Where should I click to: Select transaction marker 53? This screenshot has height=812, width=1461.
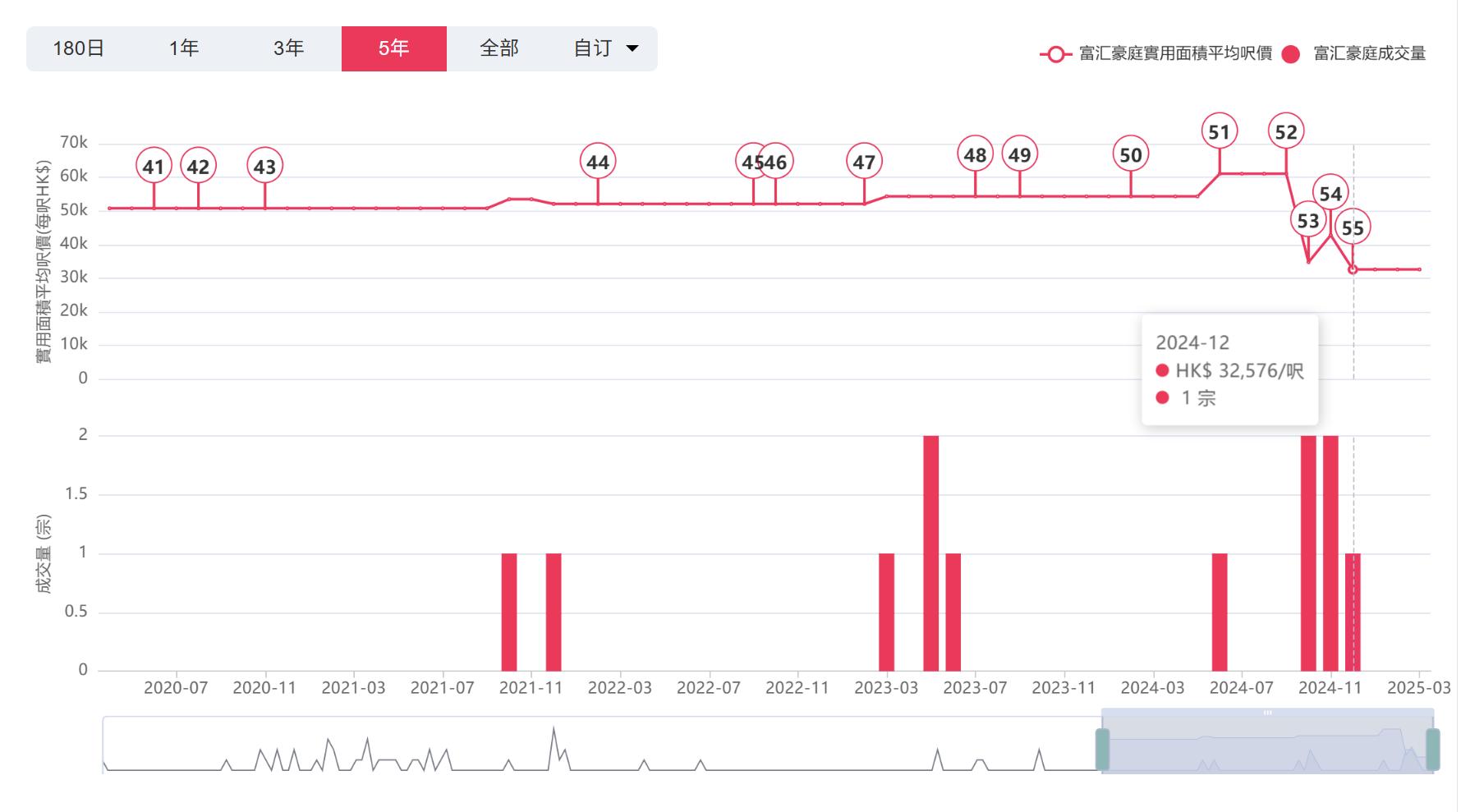click(1308, 220)
